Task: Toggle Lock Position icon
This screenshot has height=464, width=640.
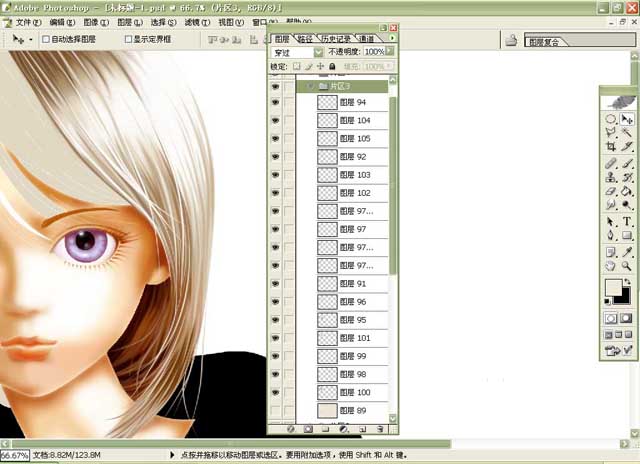Action: coord(320,66)
